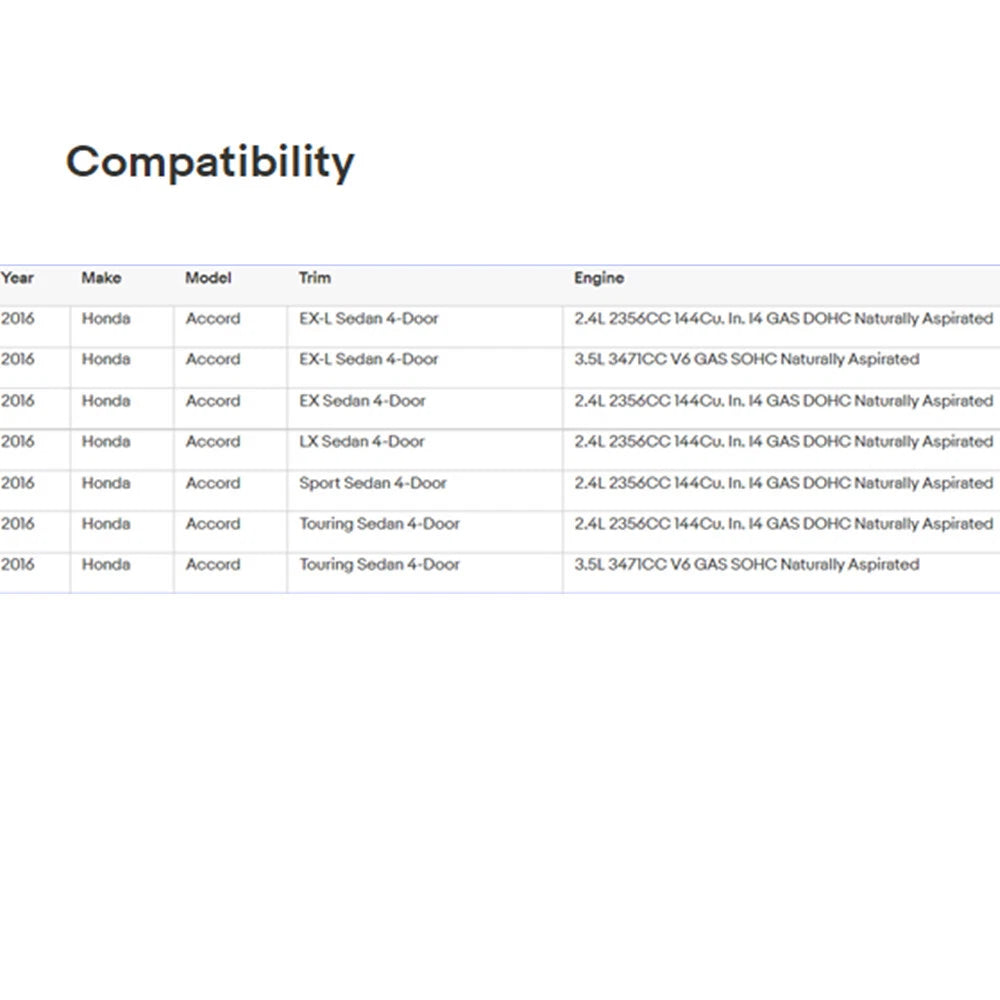Select the Engine column header

[599, 278]
